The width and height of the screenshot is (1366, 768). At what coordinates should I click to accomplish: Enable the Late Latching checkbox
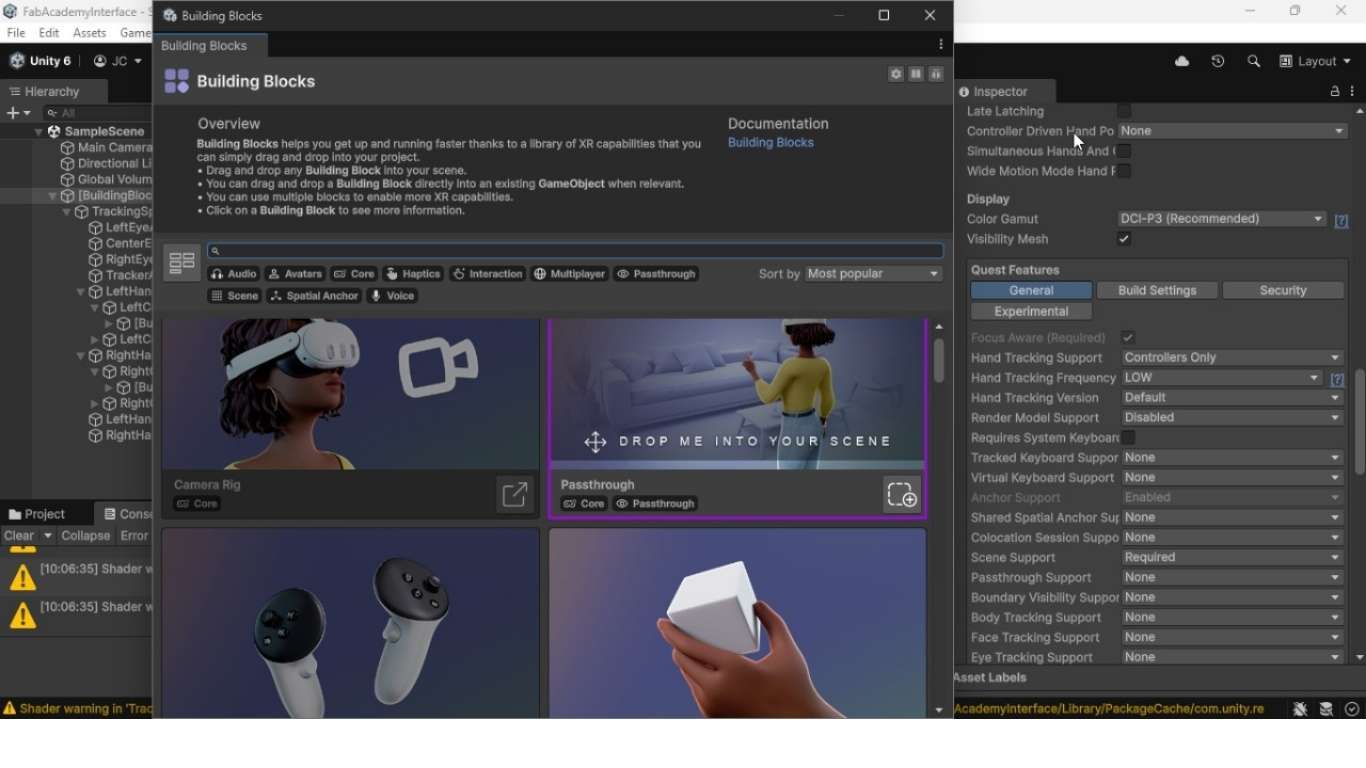pos(1124,111)
